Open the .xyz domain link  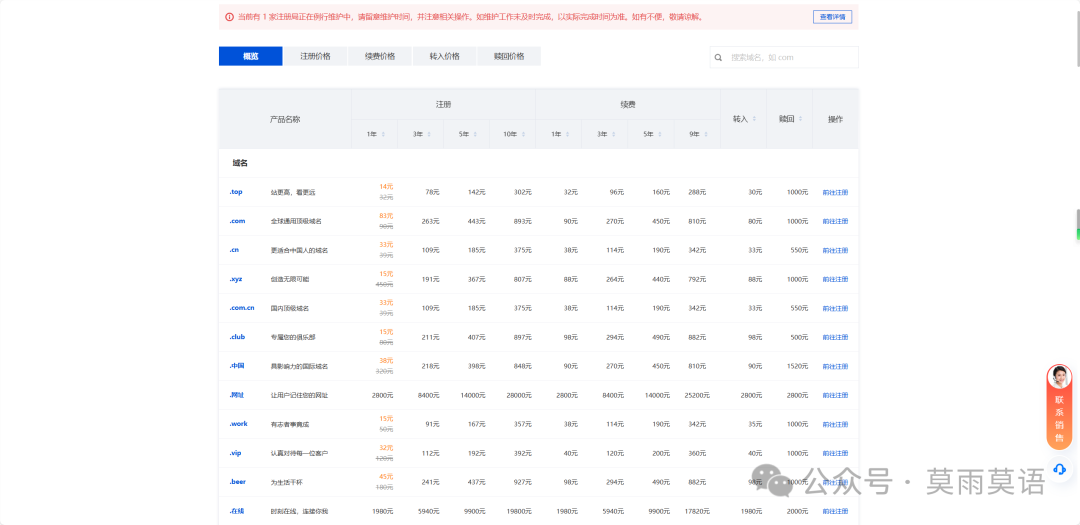tap(236, 279)
